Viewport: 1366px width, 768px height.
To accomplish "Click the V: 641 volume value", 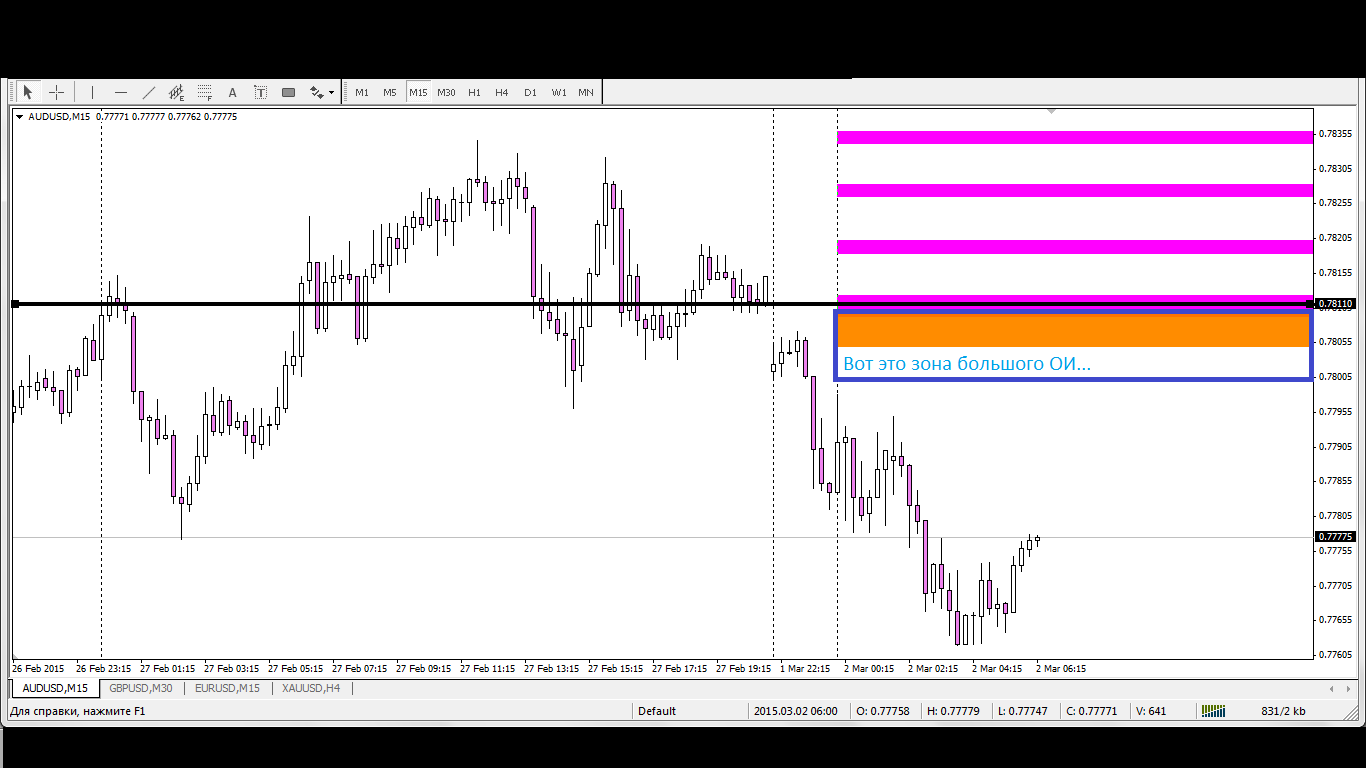I will [1151, 711].
